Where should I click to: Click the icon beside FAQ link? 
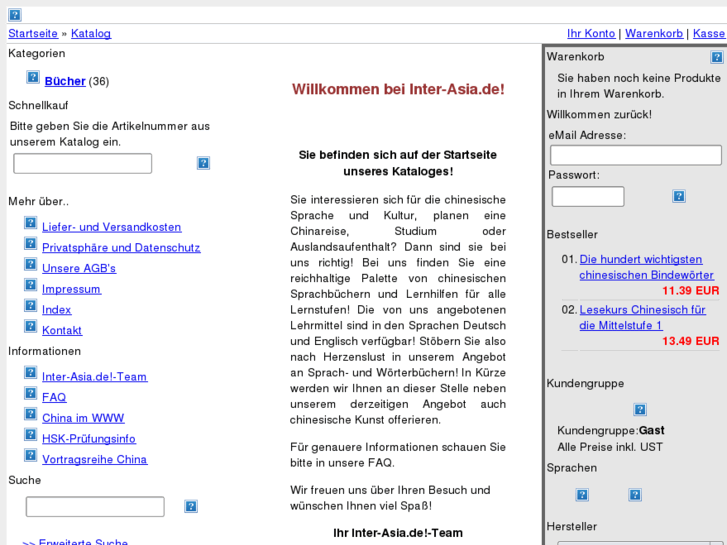coord(31,393)
